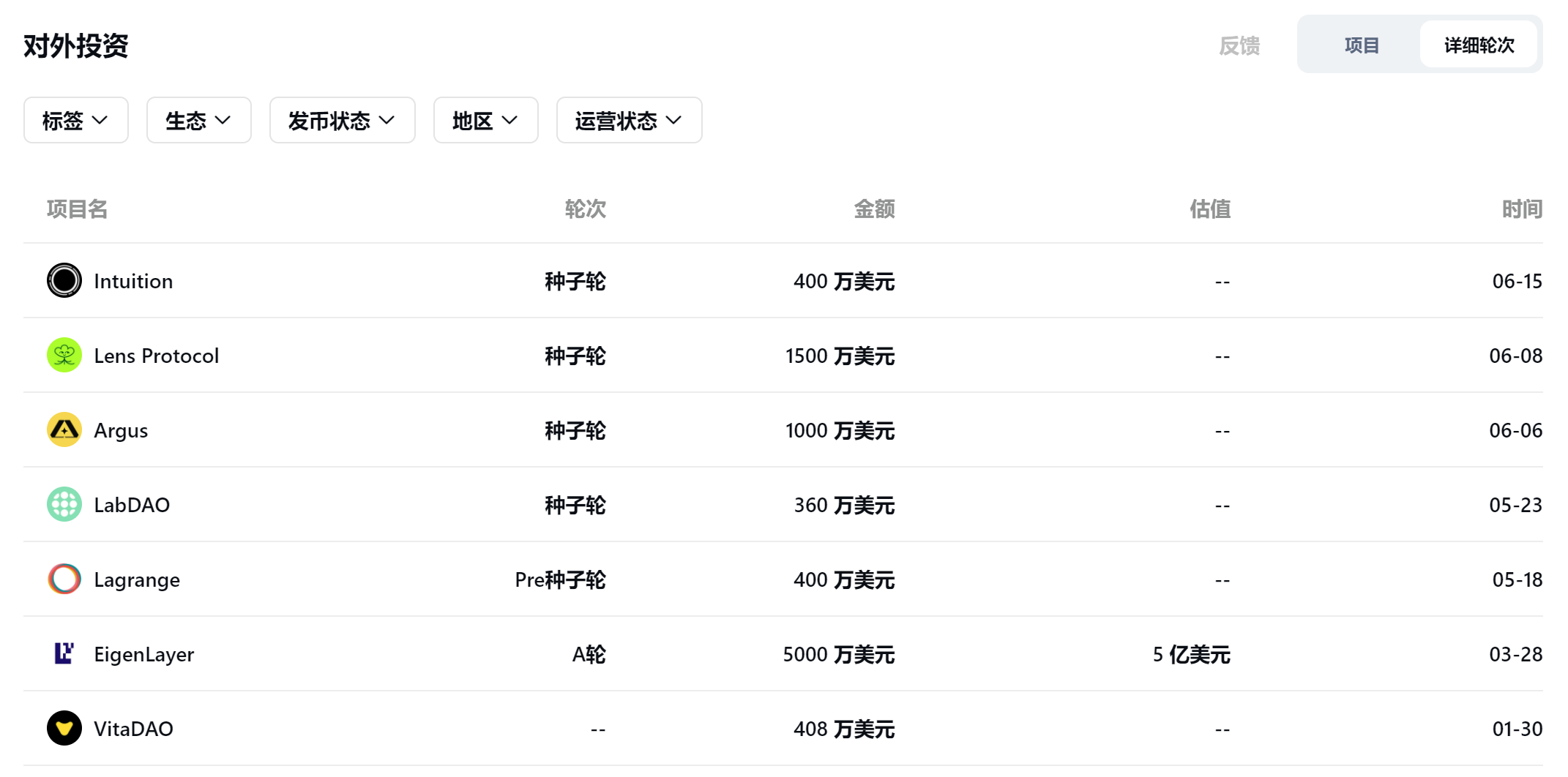1568x777 pixels.
Task: Click the 05-23 date cell
Action: [1516, 506]
